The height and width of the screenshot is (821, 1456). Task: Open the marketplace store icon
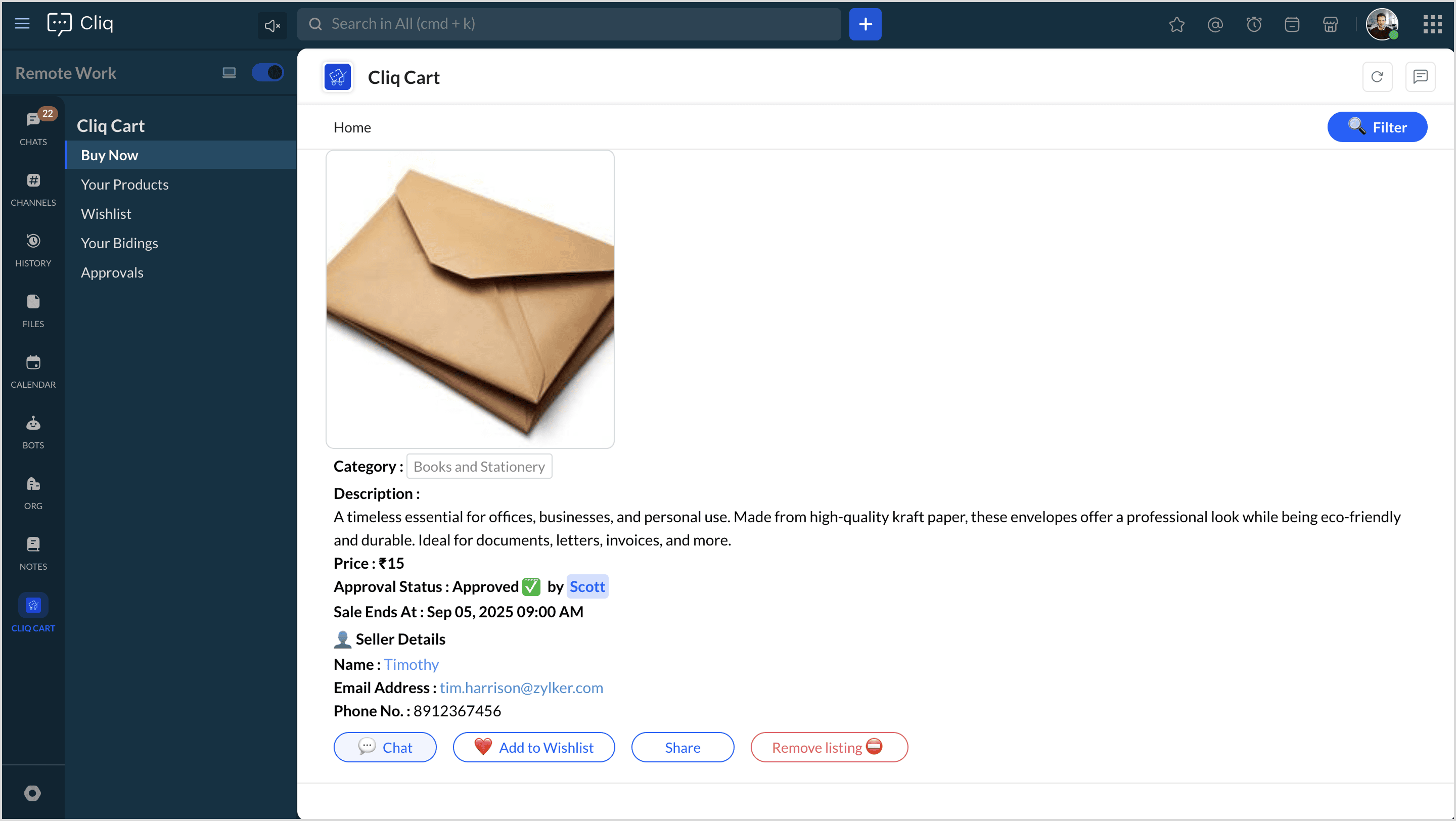click(1330, 24)
